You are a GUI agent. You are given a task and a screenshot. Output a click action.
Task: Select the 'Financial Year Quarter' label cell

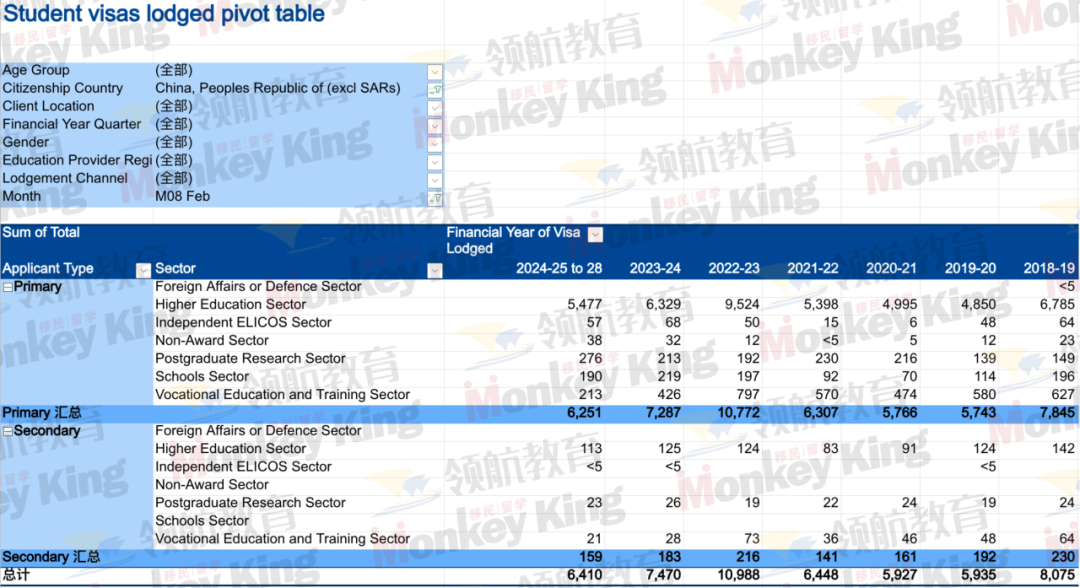72,124
